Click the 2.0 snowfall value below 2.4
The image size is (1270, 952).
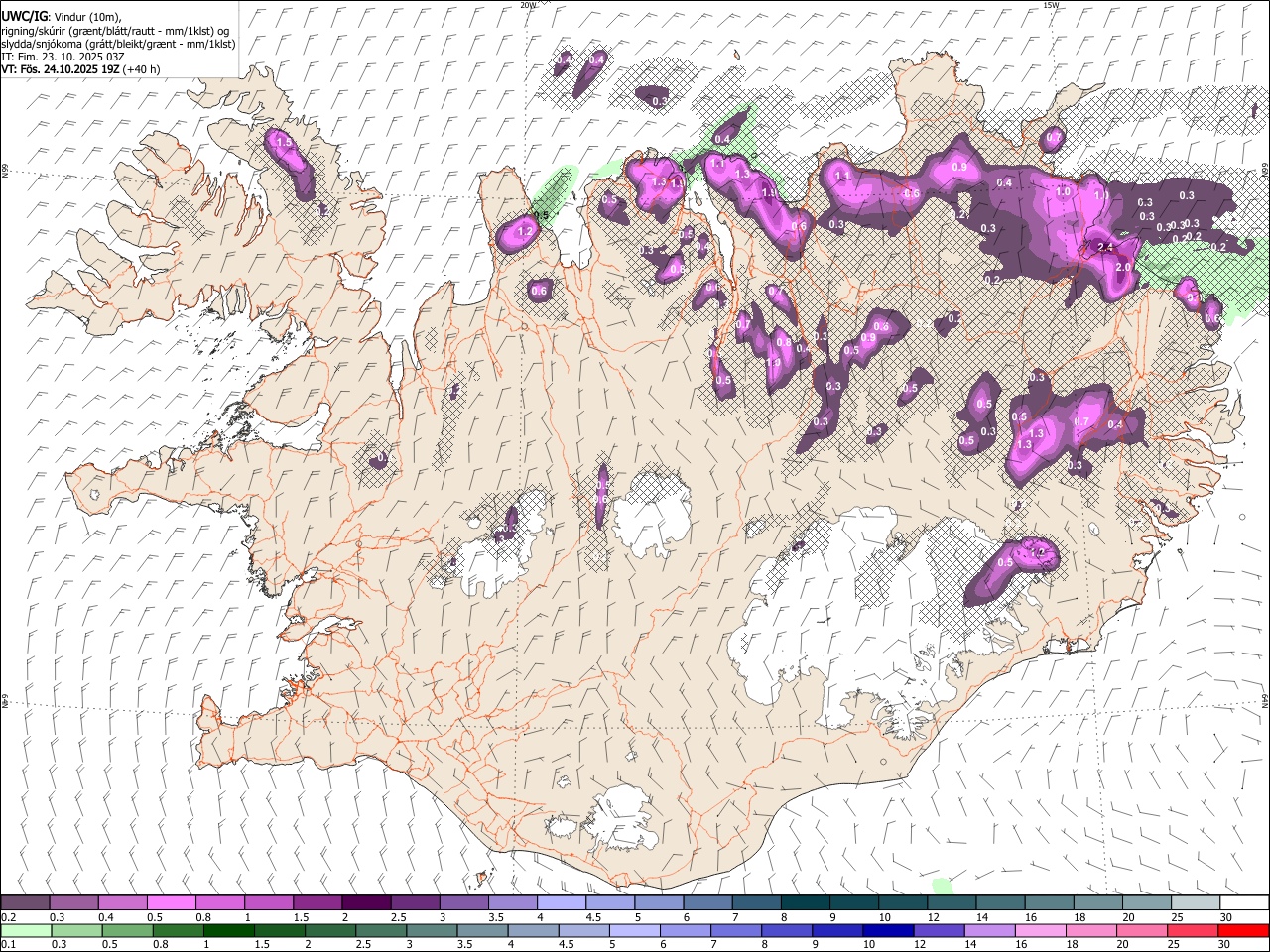tap(1123, 268)
